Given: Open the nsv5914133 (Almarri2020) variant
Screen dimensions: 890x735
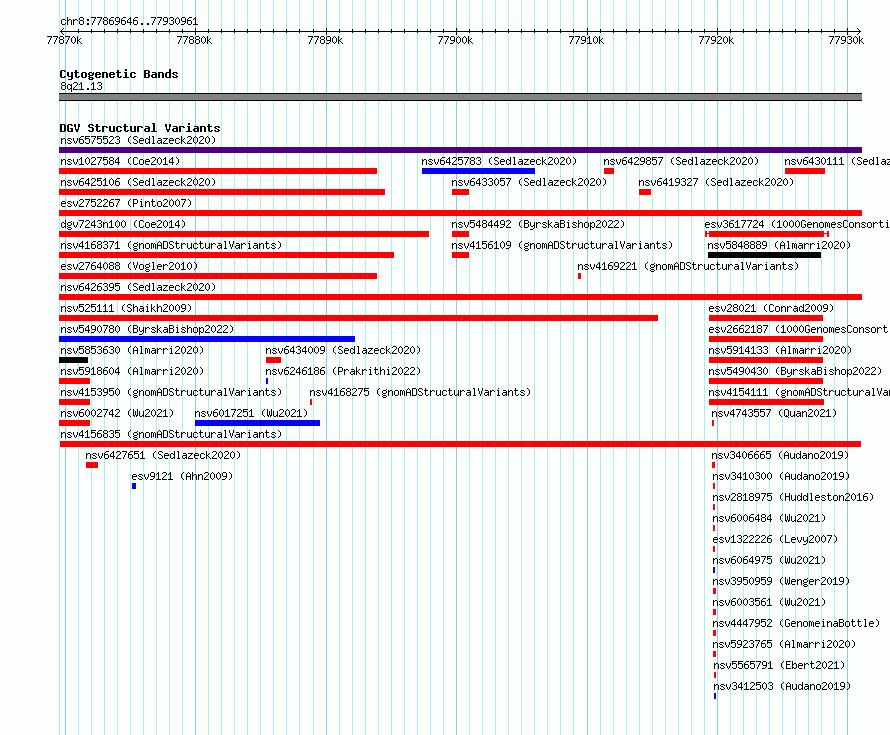Looking at the screenshot, I should [x=780, y=350].
